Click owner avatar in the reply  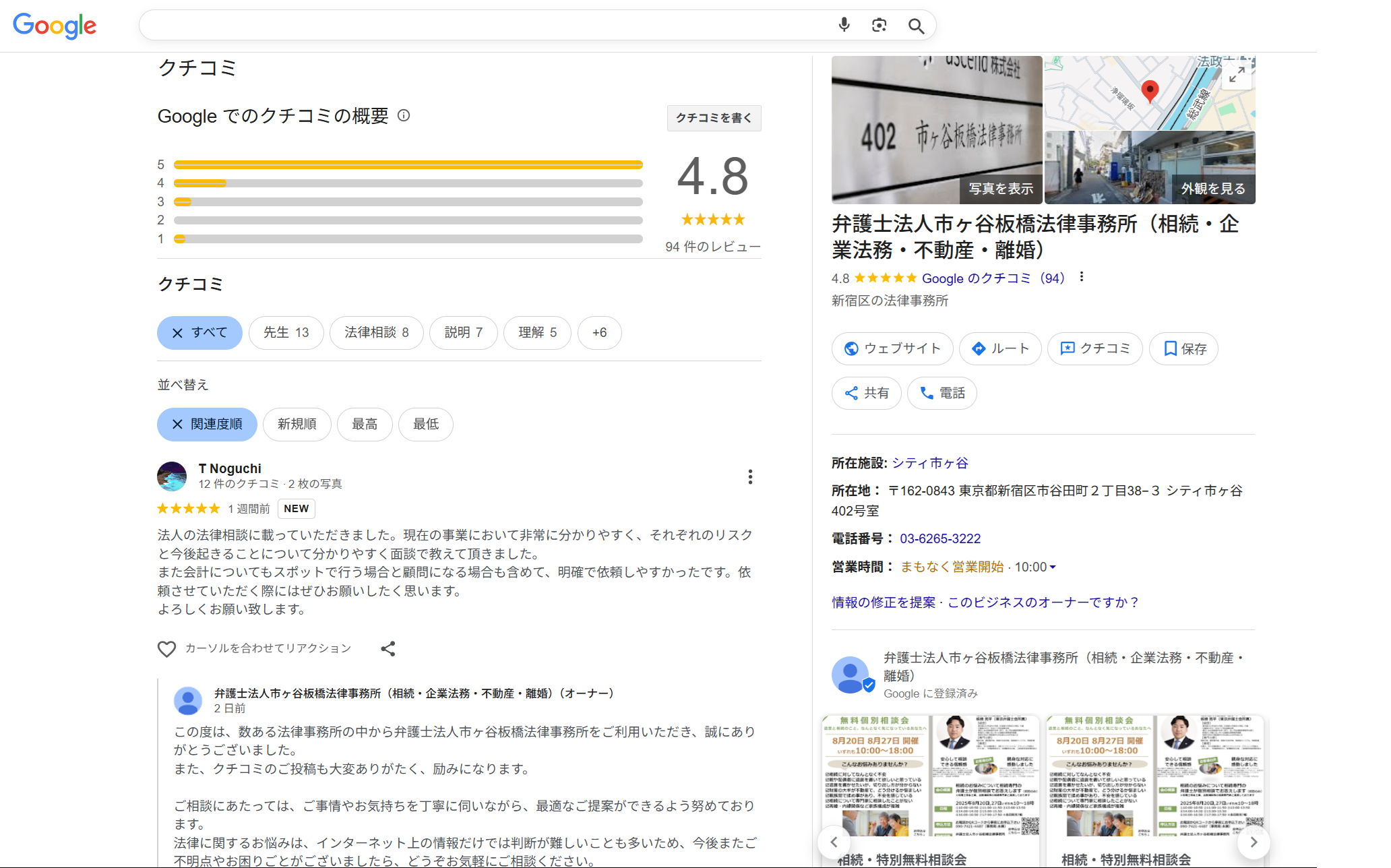(x=188, y=701)
